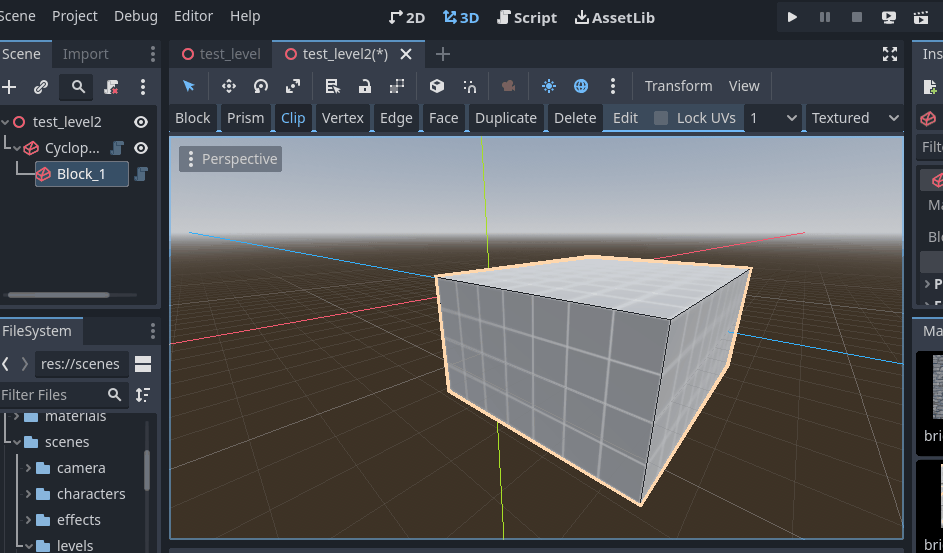The height and width of the screenshot is (553, 943).
Task: Toggle visibility of Cyclop node
Action: tap(141, 148)
